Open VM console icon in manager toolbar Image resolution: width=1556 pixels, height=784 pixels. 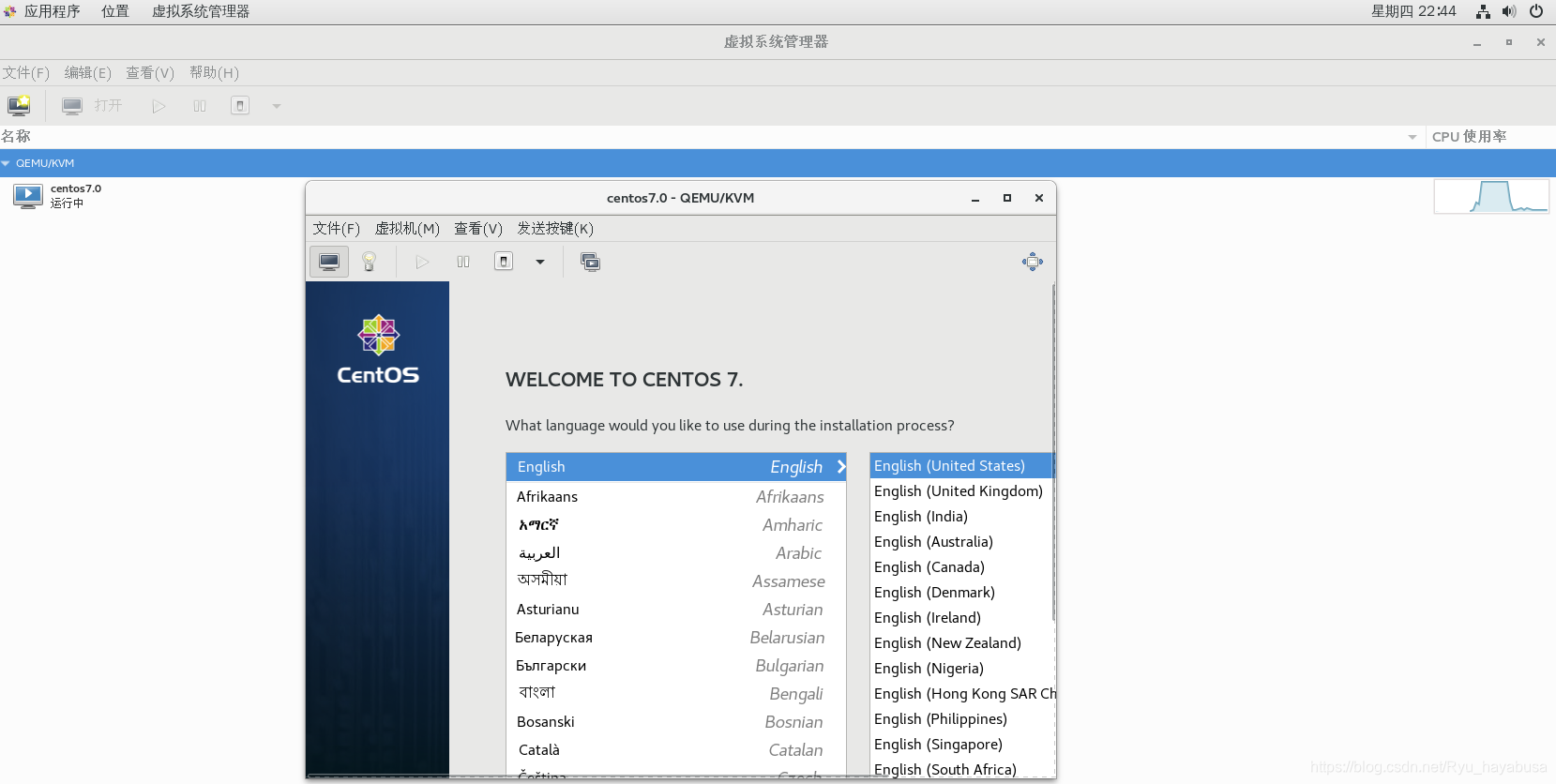coord(72,106)
